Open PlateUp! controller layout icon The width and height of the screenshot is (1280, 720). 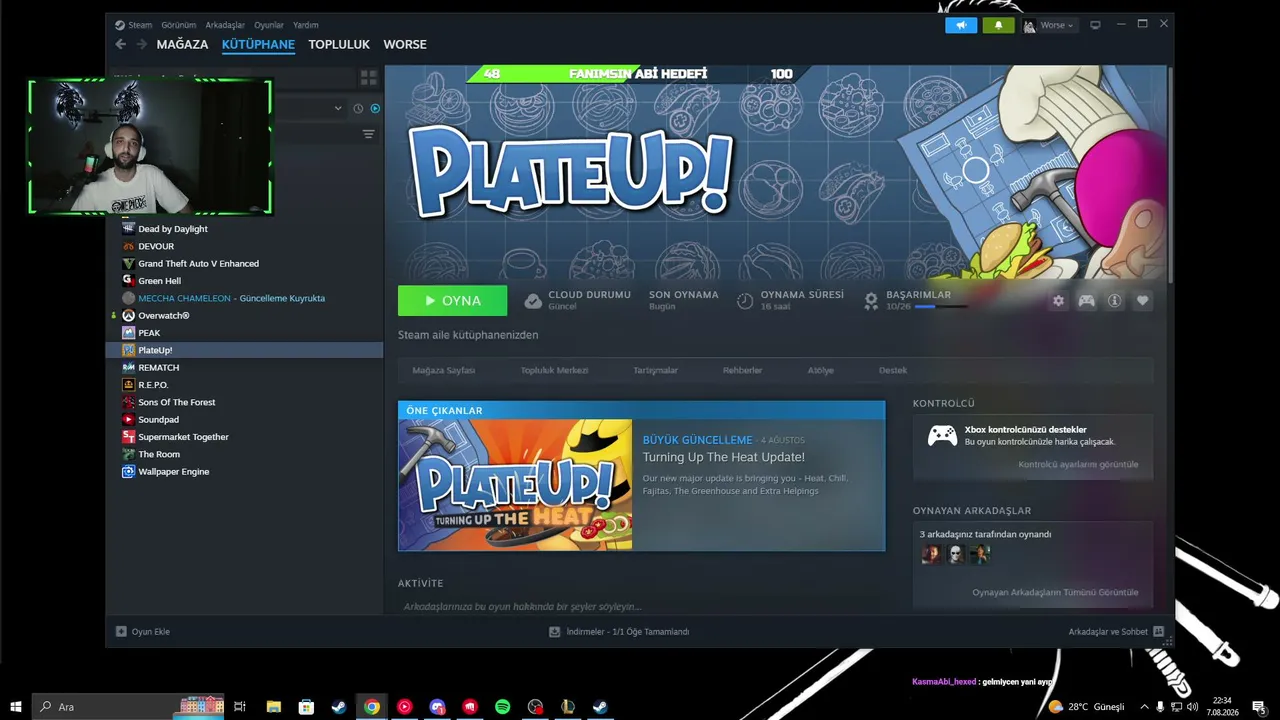point(1086,300)
